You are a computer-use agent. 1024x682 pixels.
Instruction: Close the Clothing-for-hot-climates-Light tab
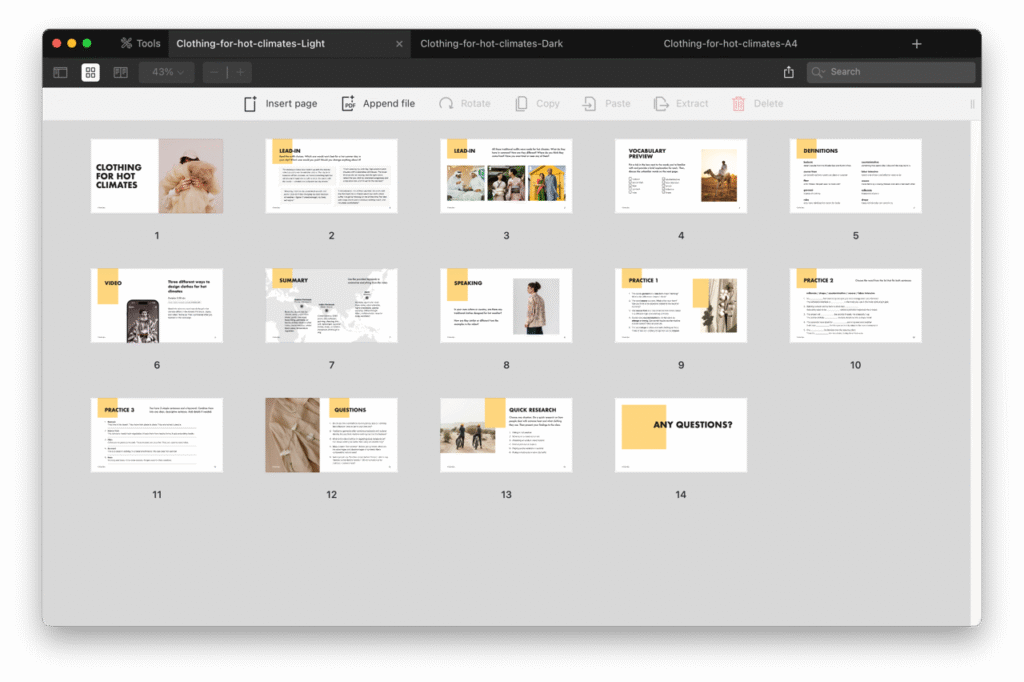[399, 44]
